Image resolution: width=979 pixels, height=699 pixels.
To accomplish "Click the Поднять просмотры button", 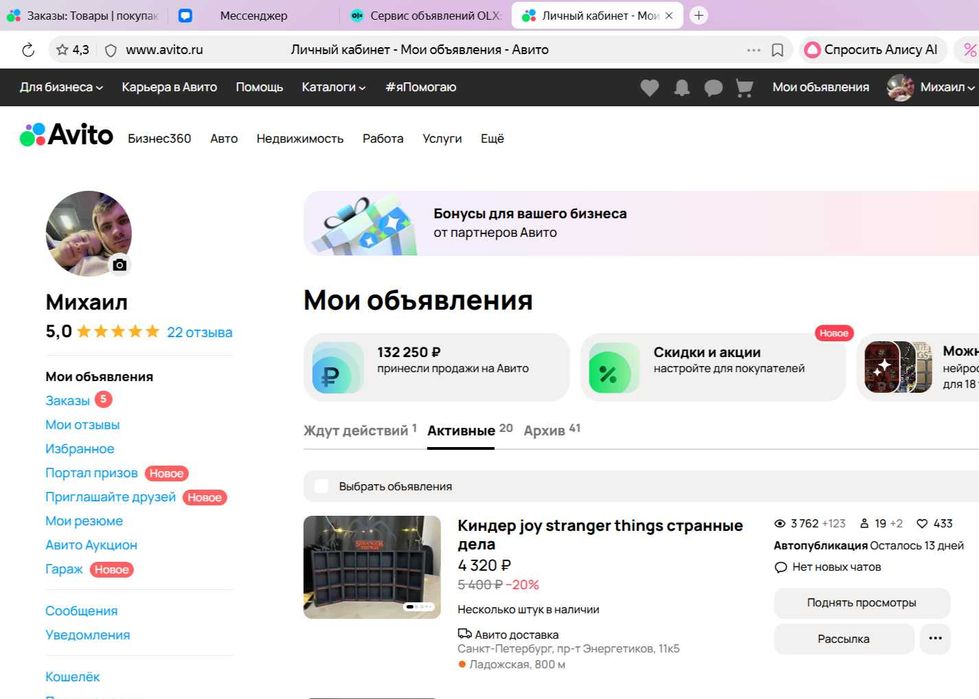I will (x=862, y=603).
